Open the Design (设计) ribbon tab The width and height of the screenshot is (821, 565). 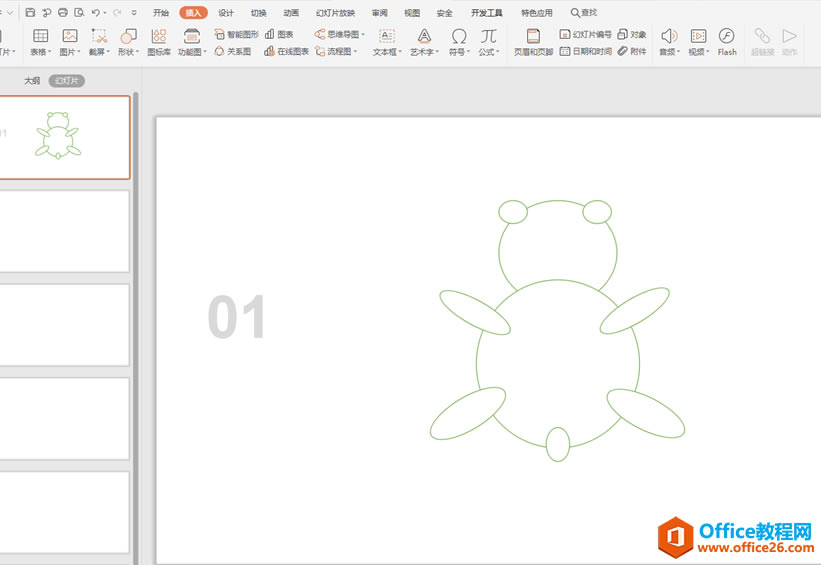point(226,13)
